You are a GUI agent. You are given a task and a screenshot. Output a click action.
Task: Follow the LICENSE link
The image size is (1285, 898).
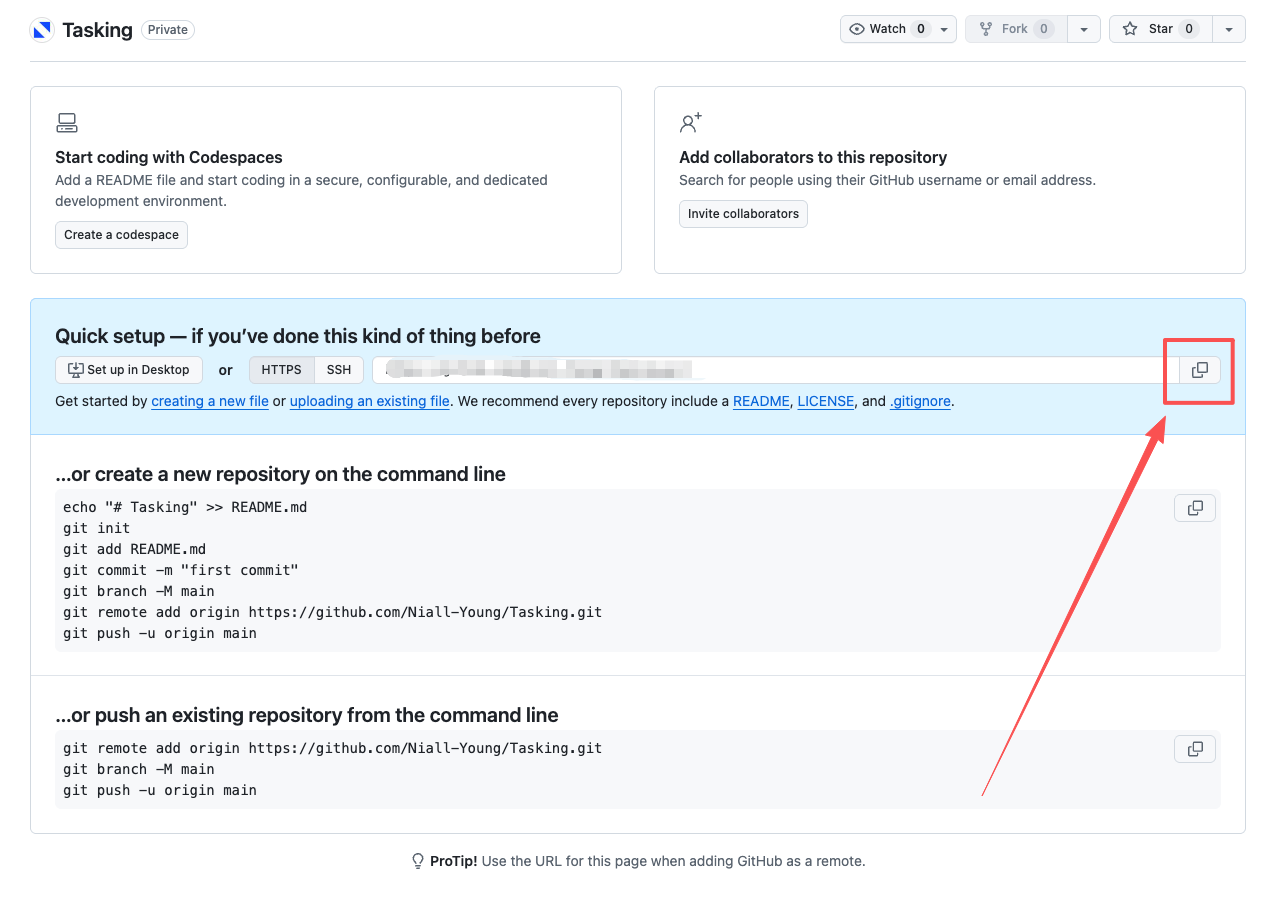pos(826,401)
